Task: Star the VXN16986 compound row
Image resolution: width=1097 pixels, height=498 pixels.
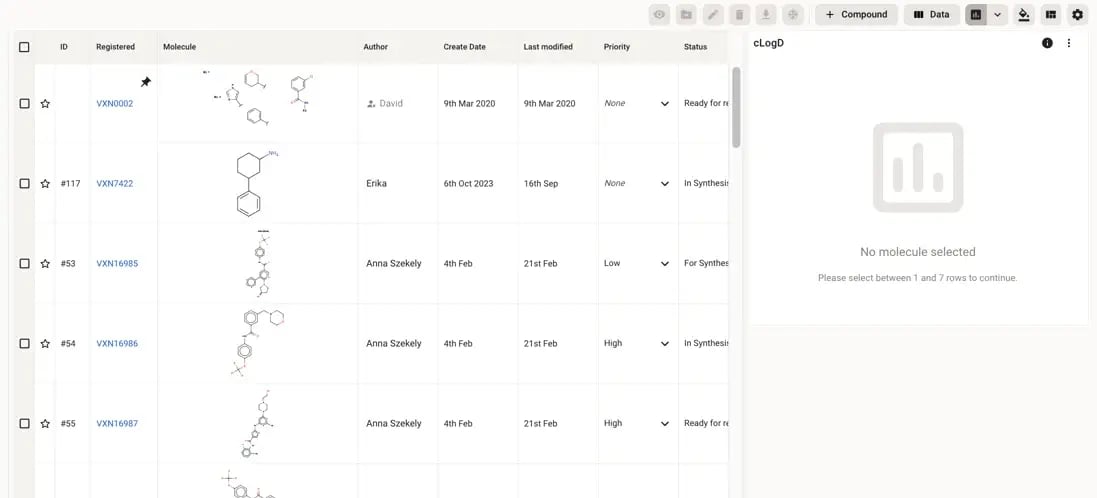Action: pos(45,344)
